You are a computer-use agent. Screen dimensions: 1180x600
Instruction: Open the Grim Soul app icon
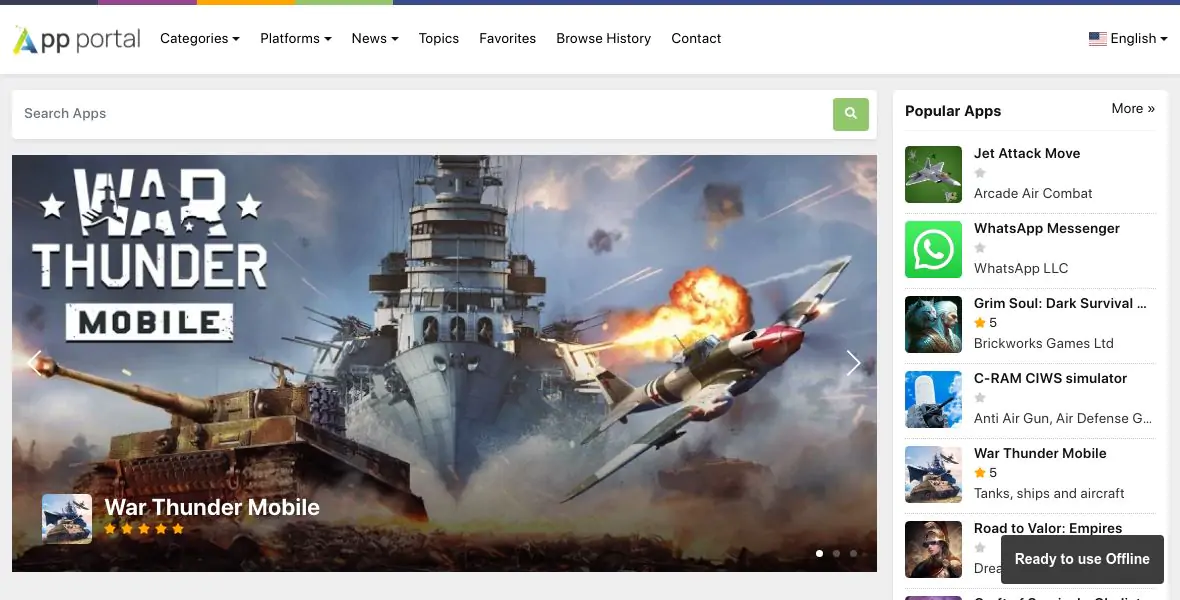tap(933, 324)
